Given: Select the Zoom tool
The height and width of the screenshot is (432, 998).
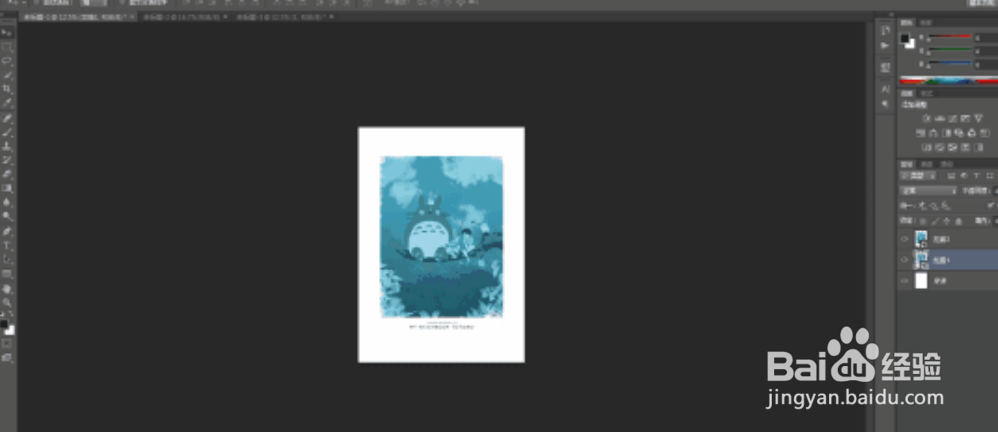Looking at the screenshot, I should [7, 302].
